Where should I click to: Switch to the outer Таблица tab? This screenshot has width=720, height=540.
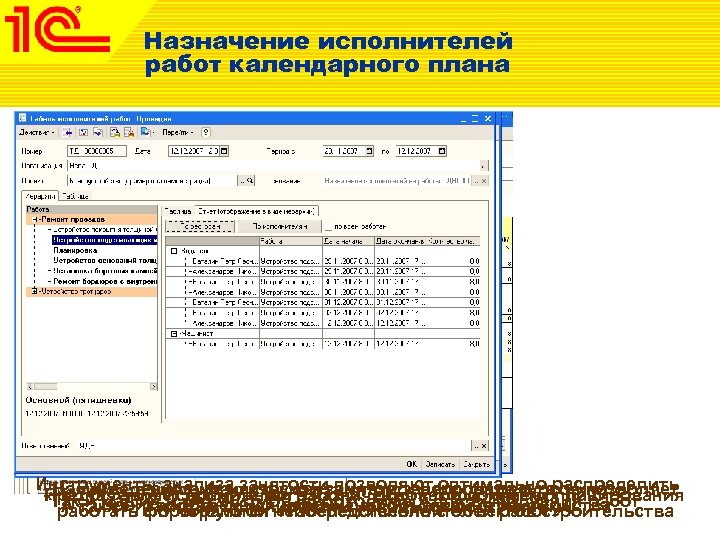click(x=76, y=196)
